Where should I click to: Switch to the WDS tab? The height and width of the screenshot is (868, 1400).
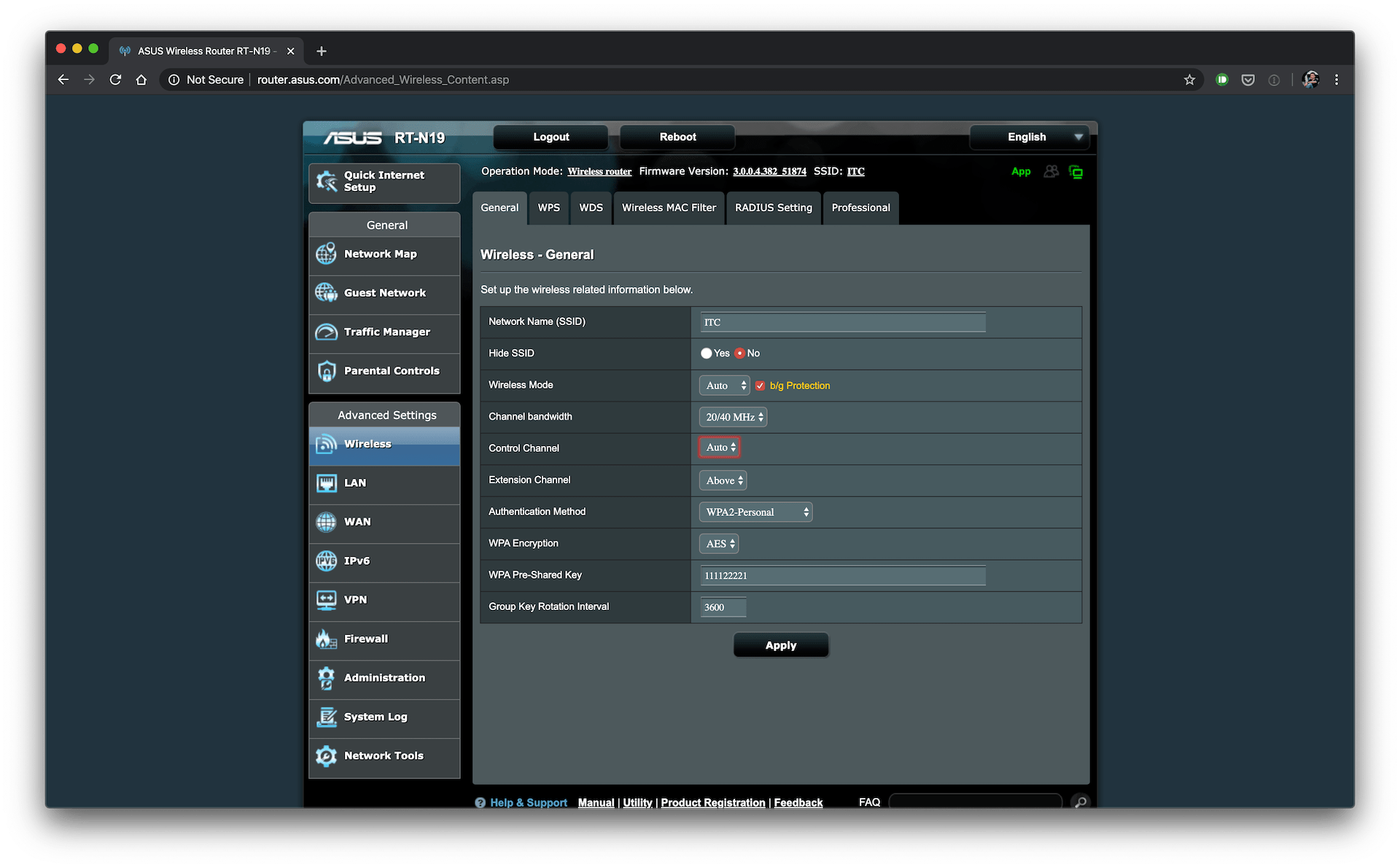point(591,208)
